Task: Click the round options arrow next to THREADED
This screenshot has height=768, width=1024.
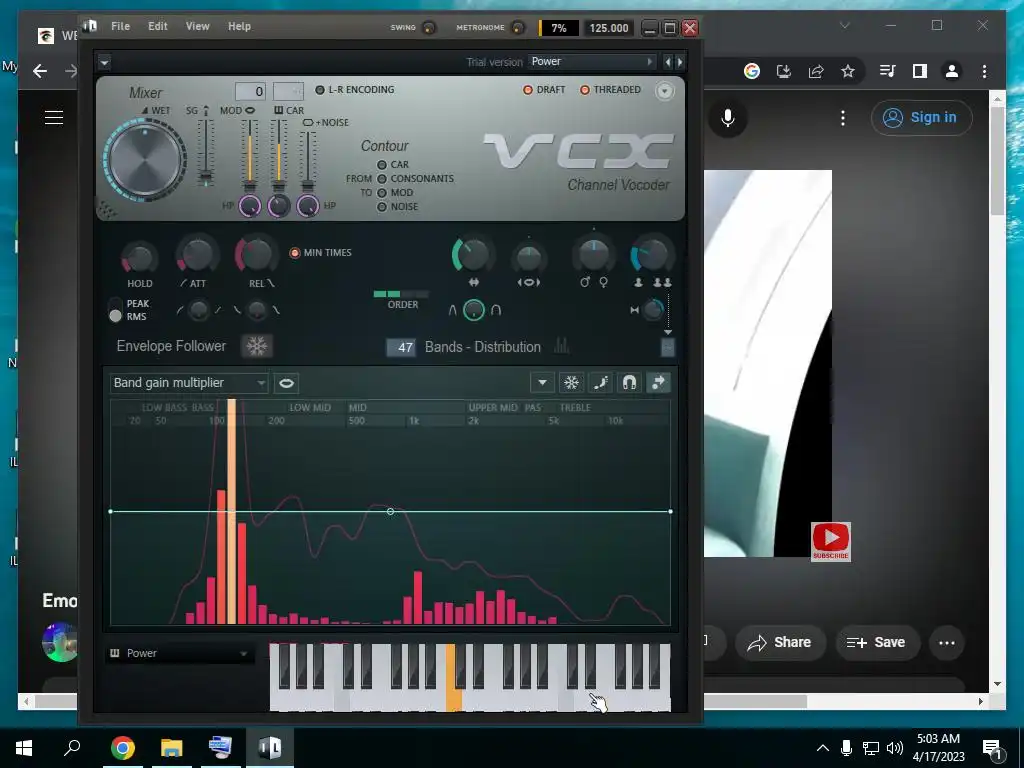Action: [664, 91]
